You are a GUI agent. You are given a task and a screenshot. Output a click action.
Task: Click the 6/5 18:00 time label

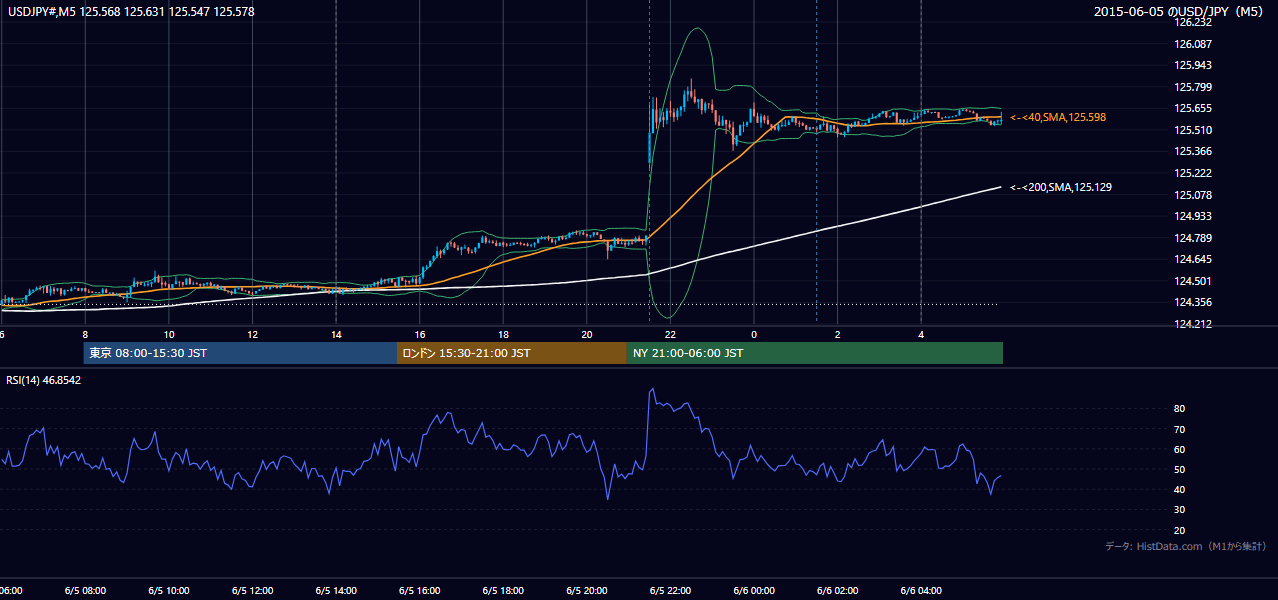[x=503, y=591]
